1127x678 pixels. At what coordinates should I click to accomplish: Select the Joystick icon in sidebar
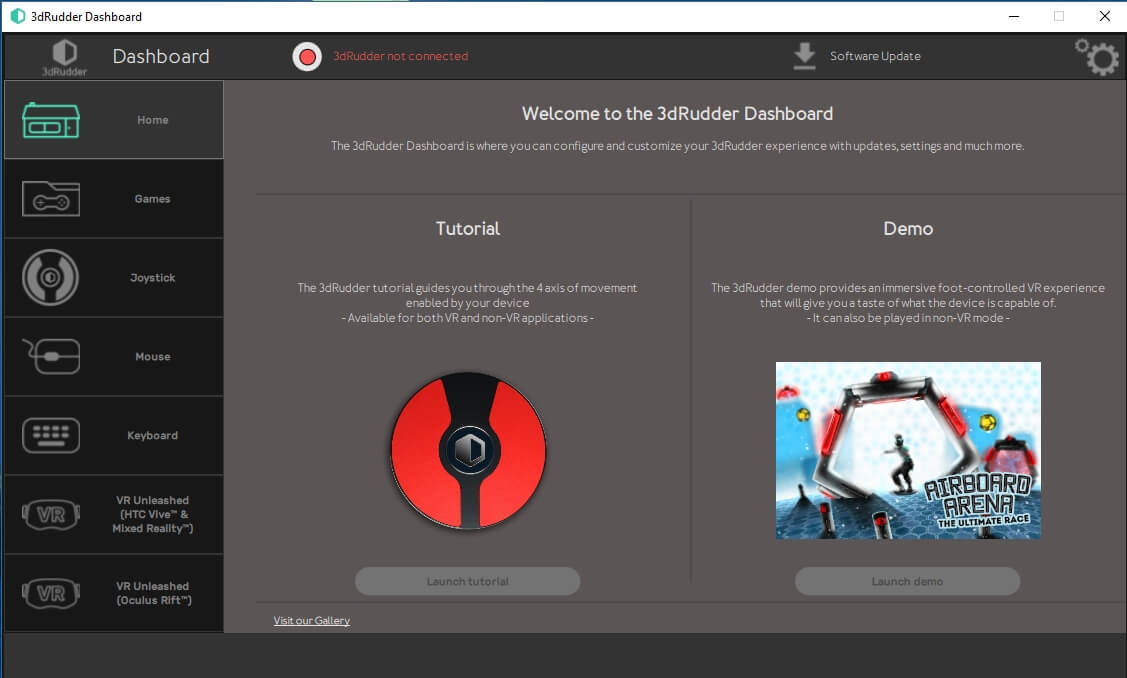[51, 277]
